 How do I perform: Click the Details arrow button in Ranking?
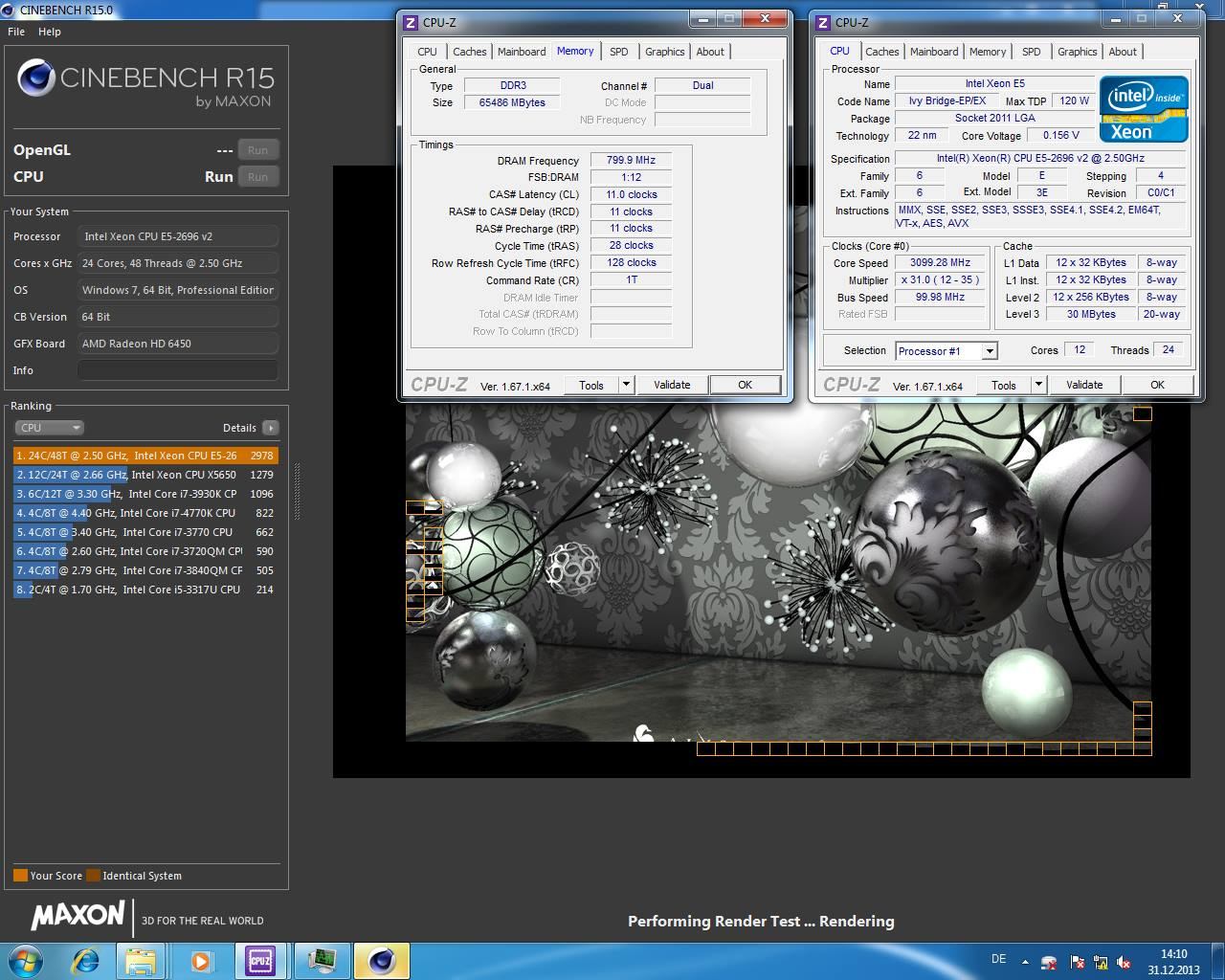tap(271, 428)
